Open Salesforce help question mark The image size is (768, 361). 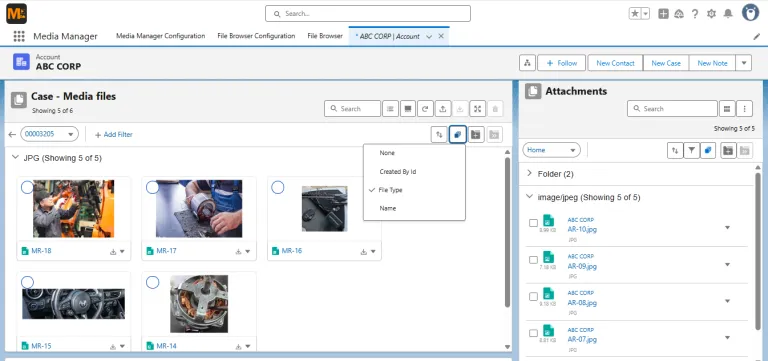(695, 14)
